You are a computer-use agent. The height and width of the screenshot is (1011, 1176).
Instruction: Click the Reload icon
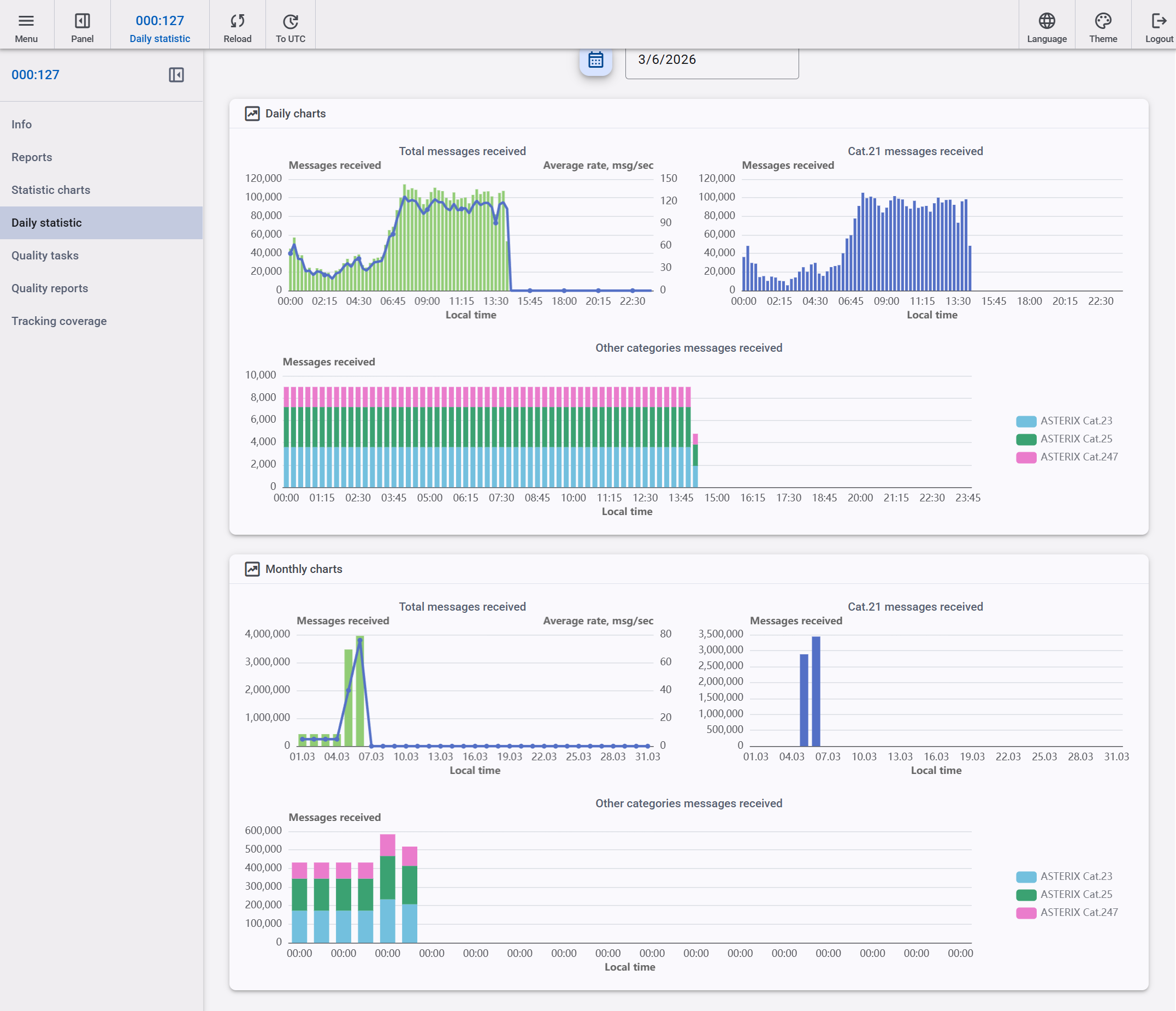click(237, 21)
